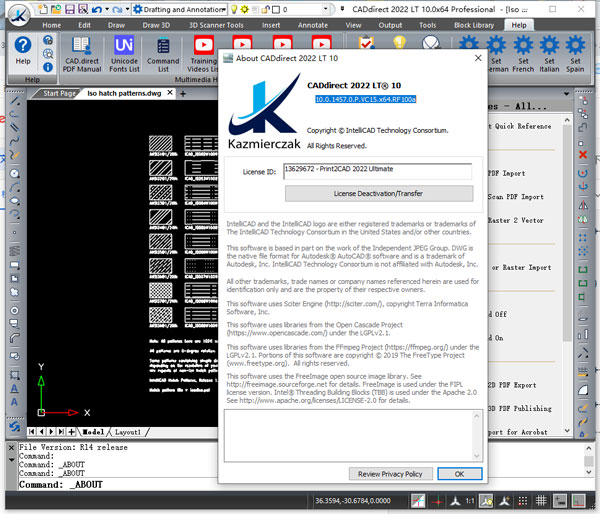Switch to the Block Library ribbon tab
Viewport: 600px width, 514px height.
[x=471, y=24]
